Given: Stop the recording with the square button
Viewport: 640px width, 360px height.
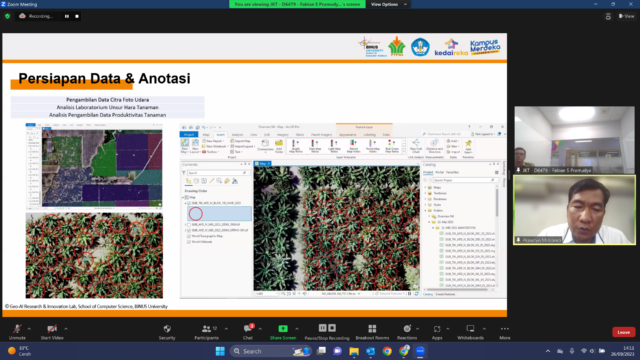Looking at the screenshot, I should tap(77, 16).
